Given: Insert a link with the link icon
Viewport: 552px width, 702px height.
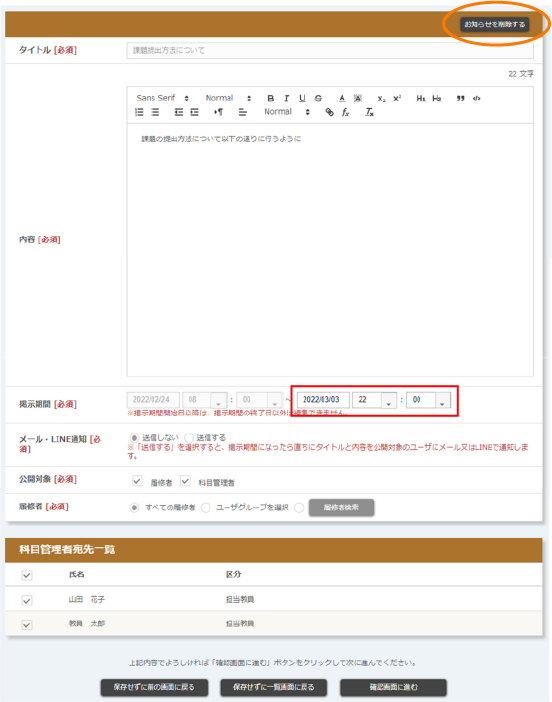Looking at the screenshot, I should tap(329, 112).
